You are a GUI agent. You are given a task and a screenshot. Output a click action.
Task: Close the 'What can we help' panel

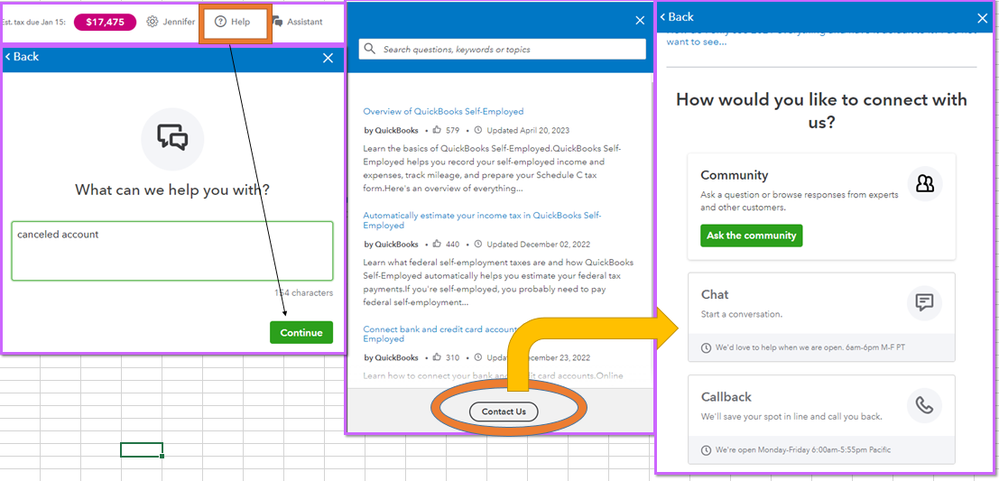tap(328, 58)
